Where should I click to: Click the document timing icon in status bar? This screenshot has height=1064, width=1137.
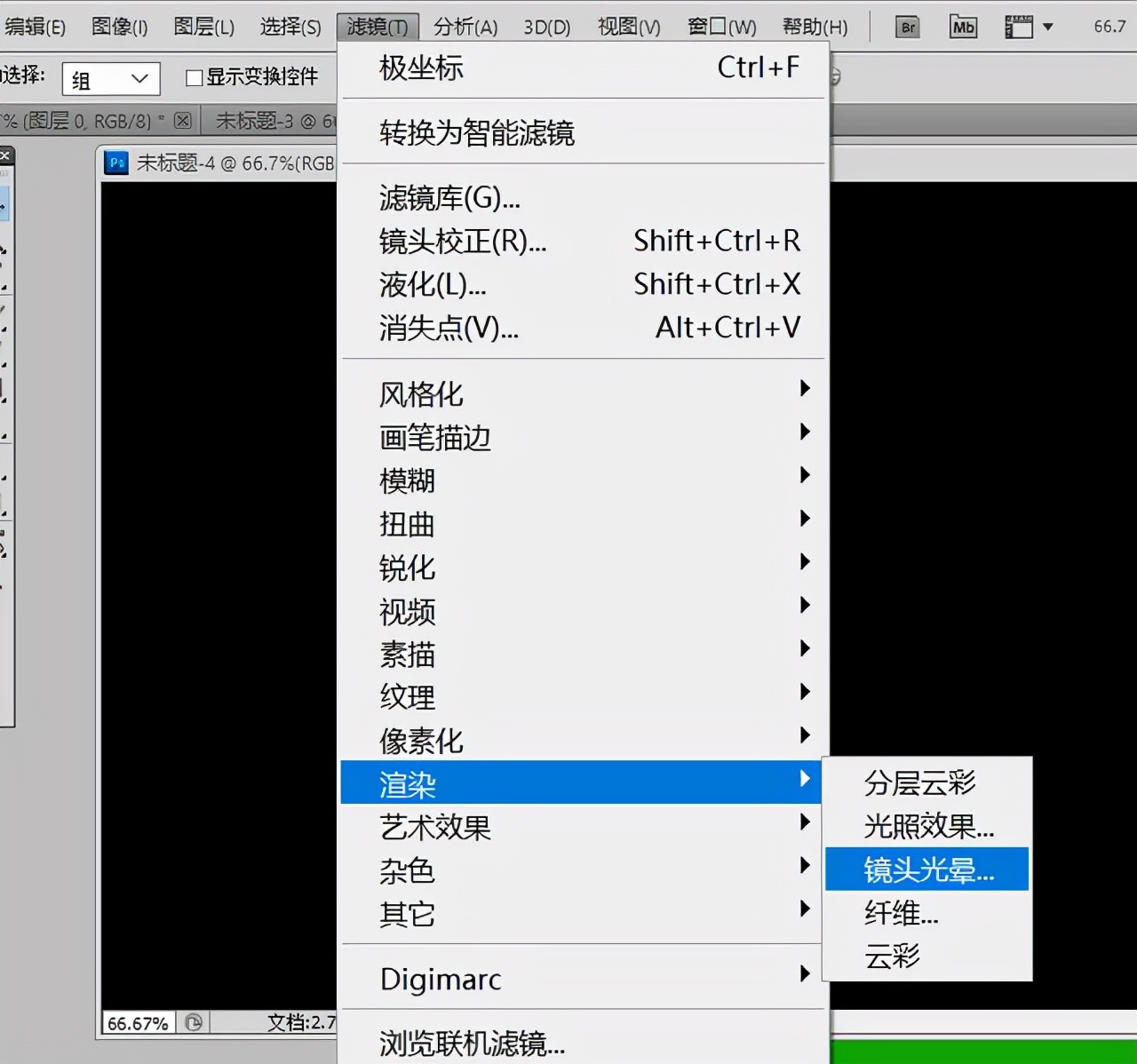(194, 1022)
